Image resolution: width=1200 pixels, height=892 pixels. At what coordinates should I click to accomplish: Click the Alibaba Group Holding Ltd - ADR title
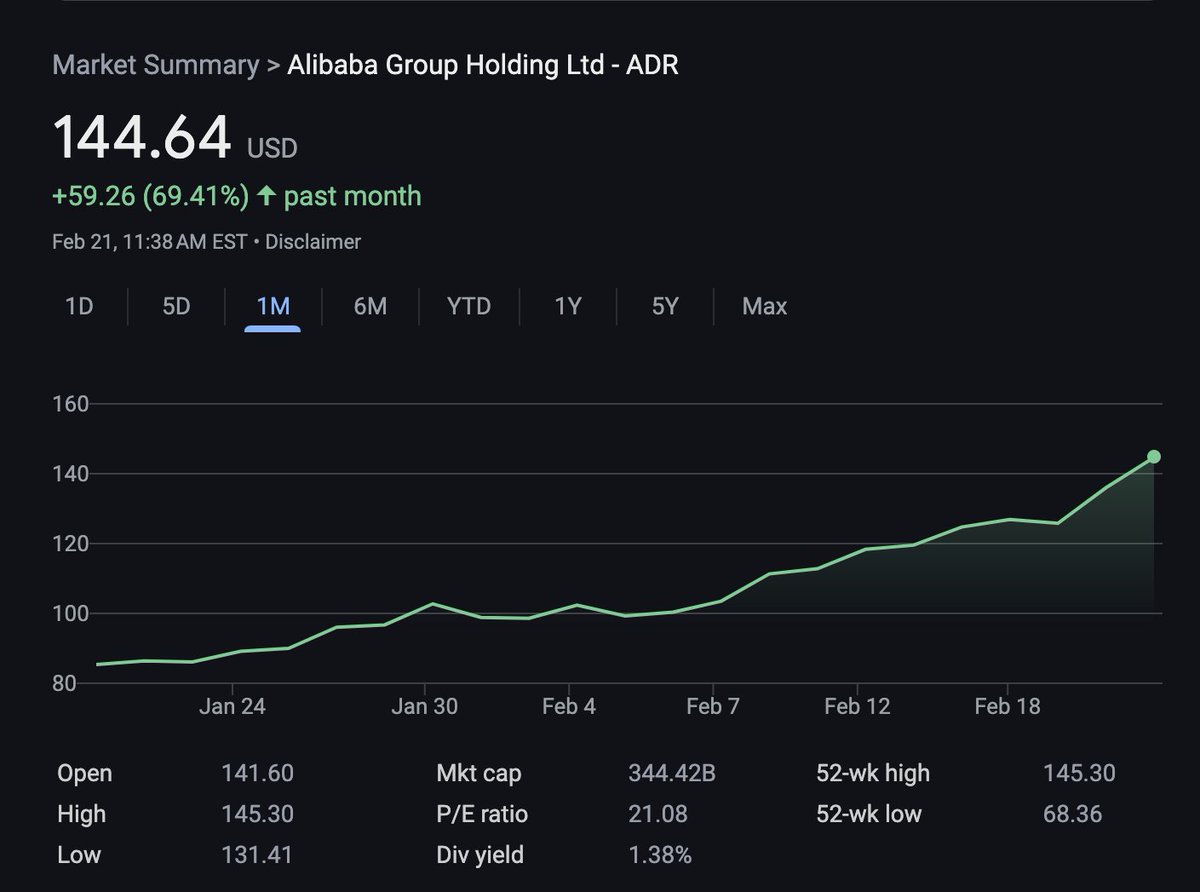tap(483, 65)
